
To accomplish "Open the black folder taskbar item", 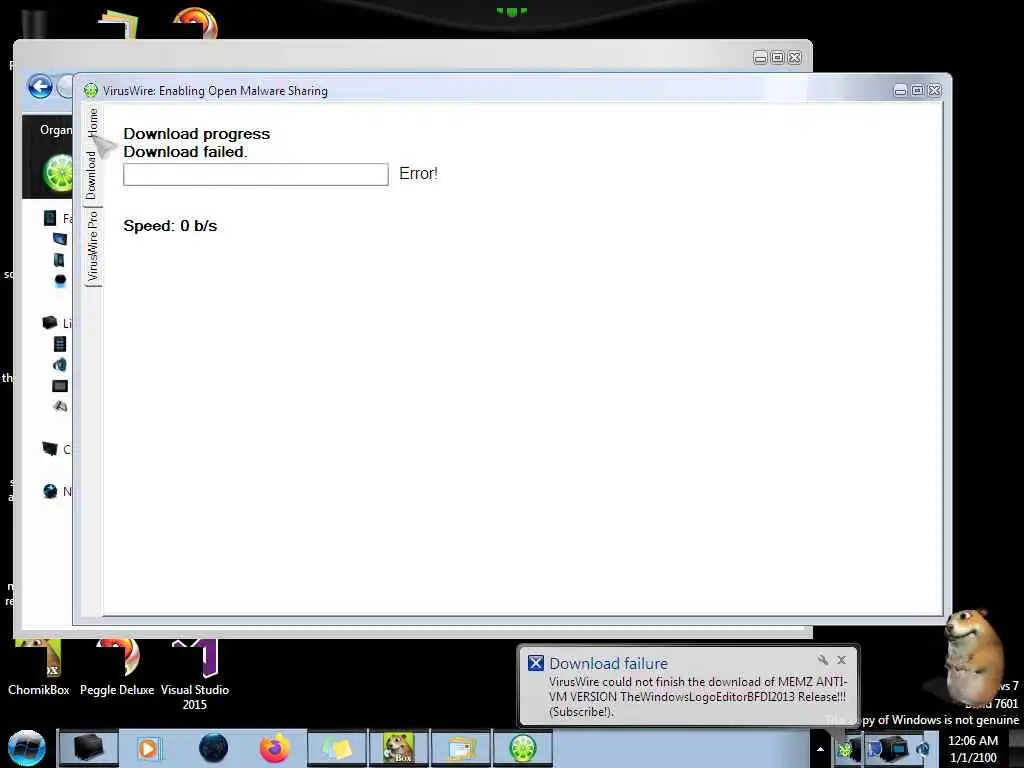I will (89, 748).
